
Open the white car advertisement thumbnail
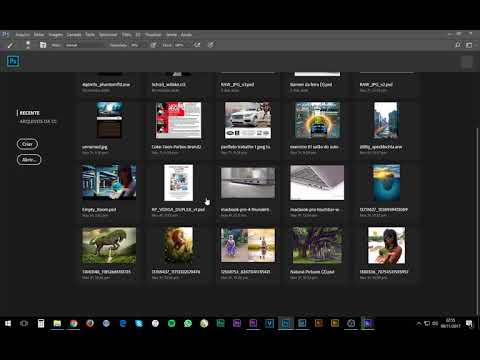(248, 120)
